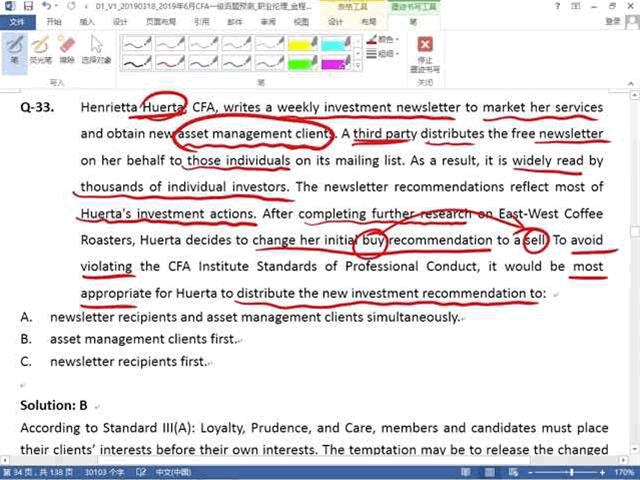Screen dimensions: 640x480
Task: Click the zoom in plus button
Action: pyautogui.click(x=602, y=473)
